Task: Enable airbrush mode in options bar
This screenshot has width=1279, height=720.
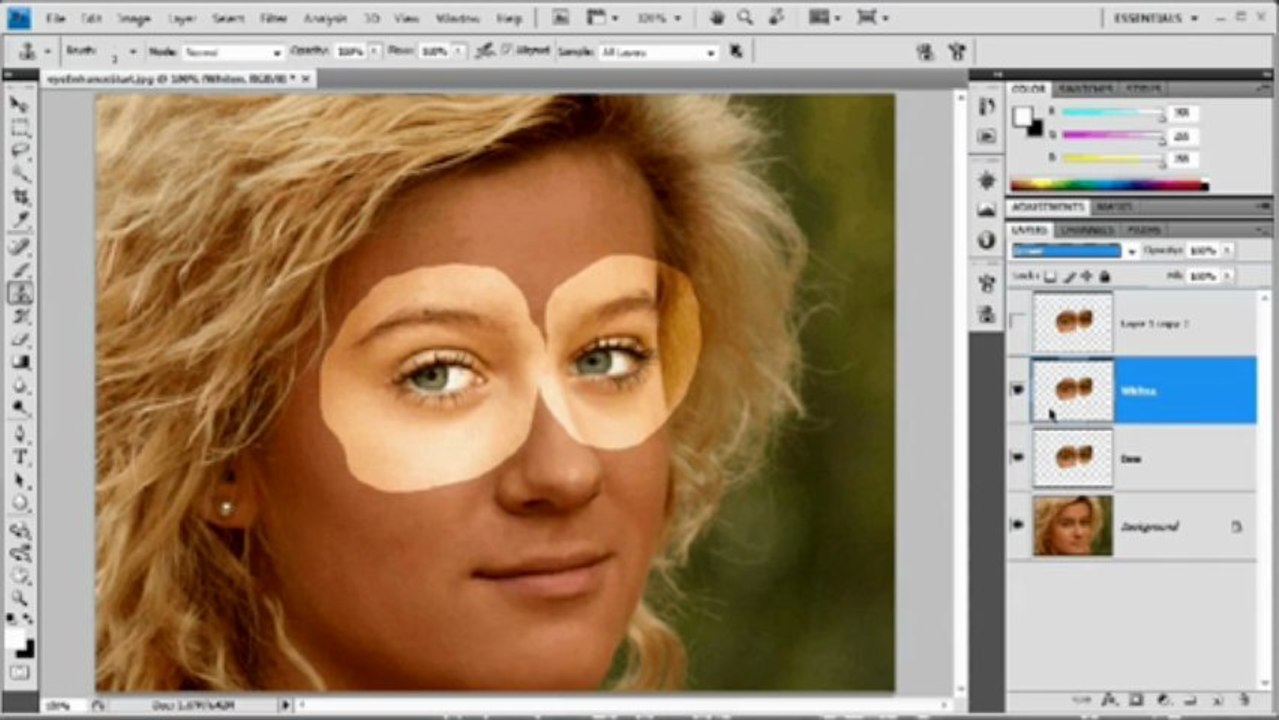Action: coord(486,51)
